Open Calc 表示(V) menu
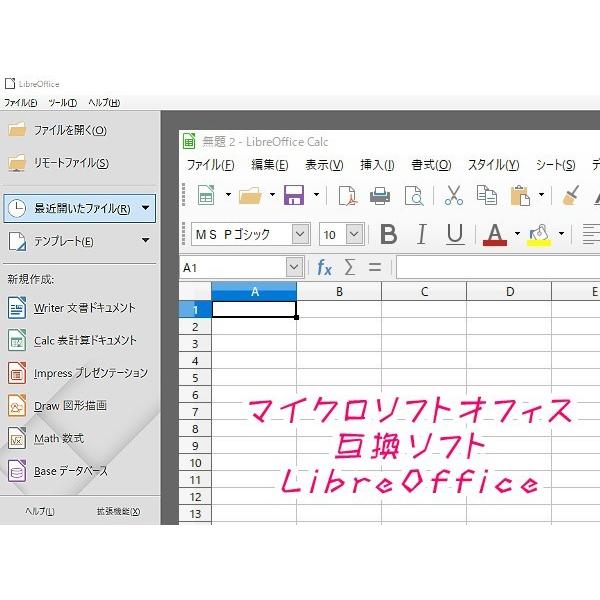The height and width of the screenshot is (600, 600). point(324,165)
